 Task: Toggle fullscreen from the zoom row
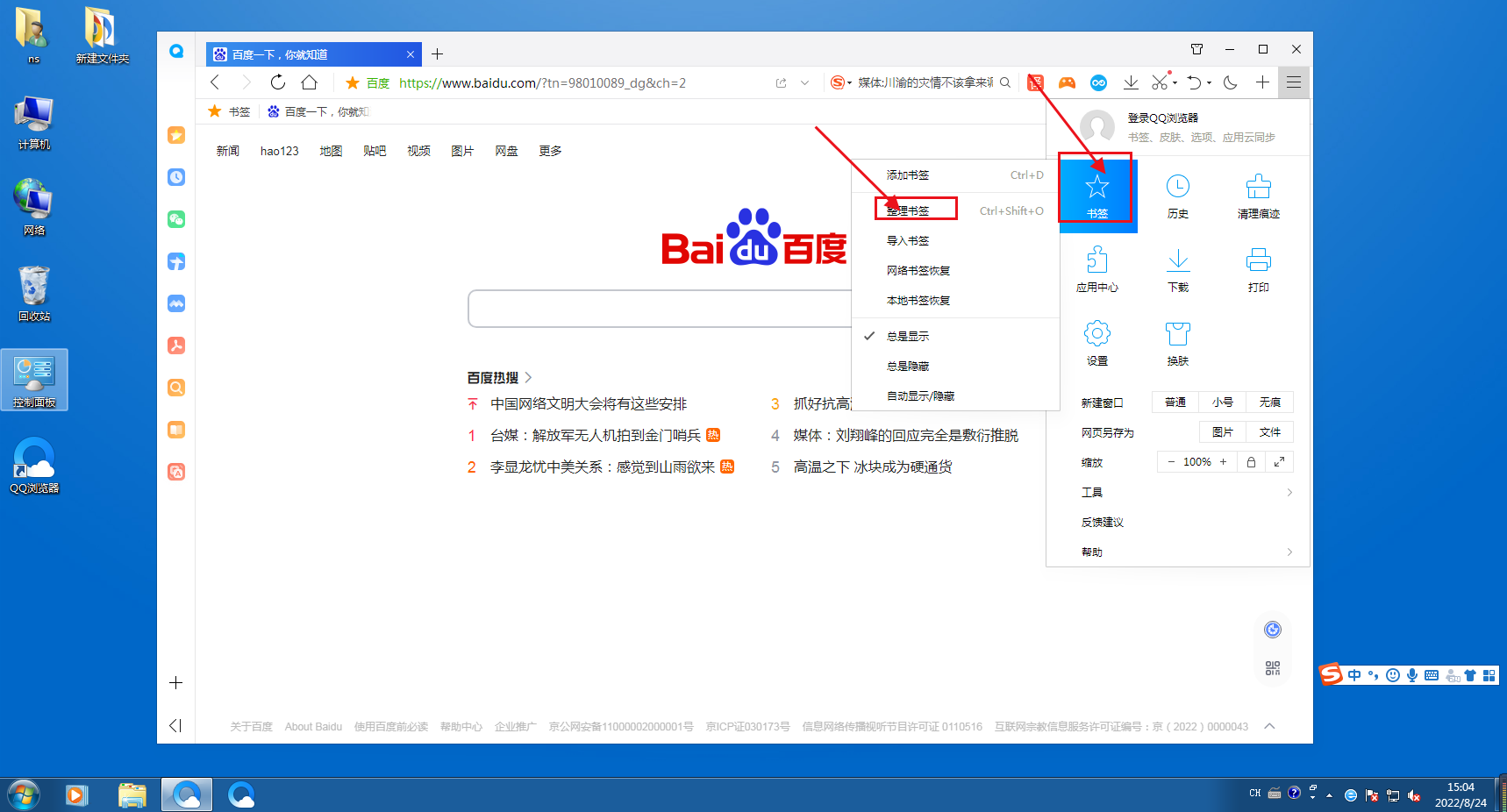coord(1279,462)
